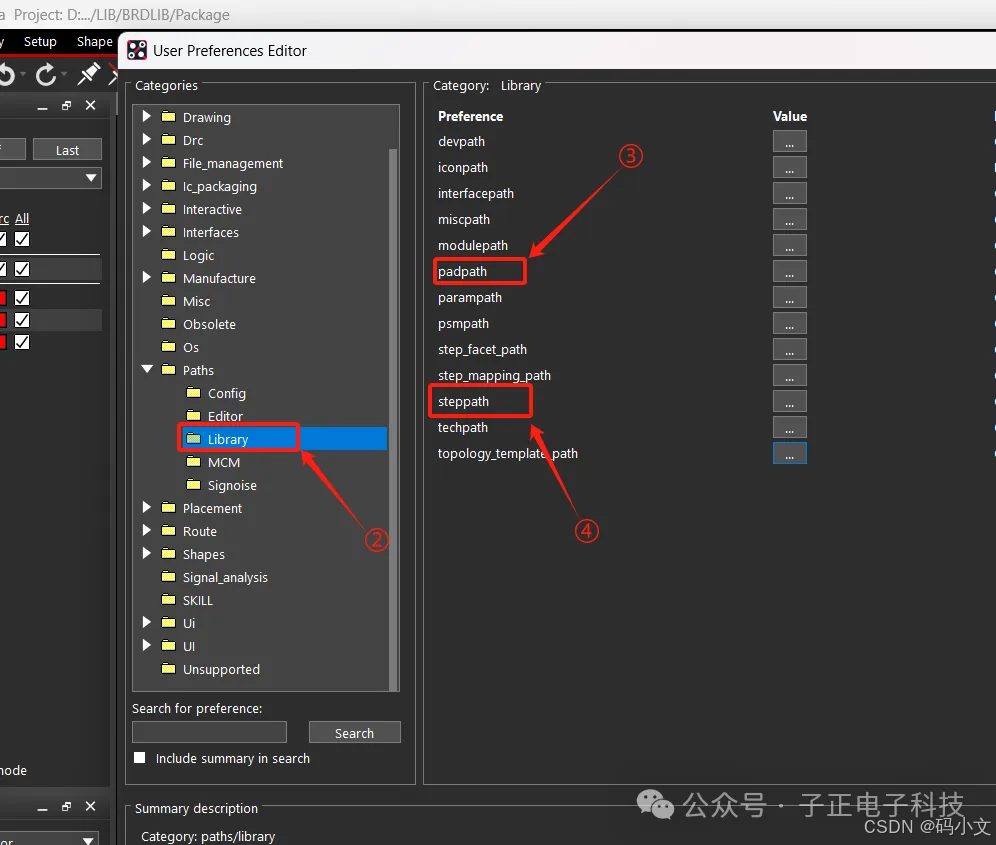
Task: Open the Setup menu
Action: (40, 41)
